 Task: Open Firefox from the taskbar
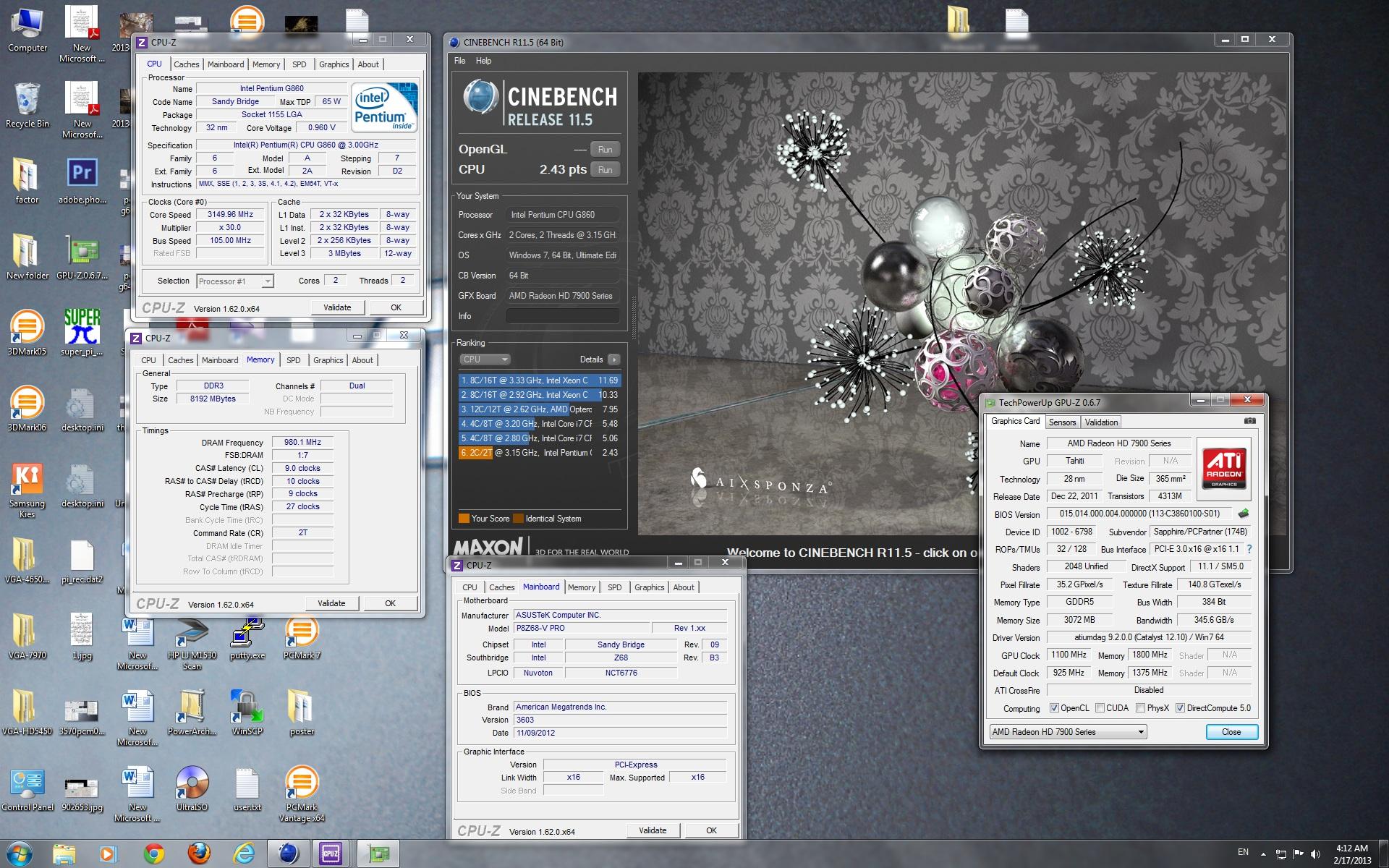point(199,854)
